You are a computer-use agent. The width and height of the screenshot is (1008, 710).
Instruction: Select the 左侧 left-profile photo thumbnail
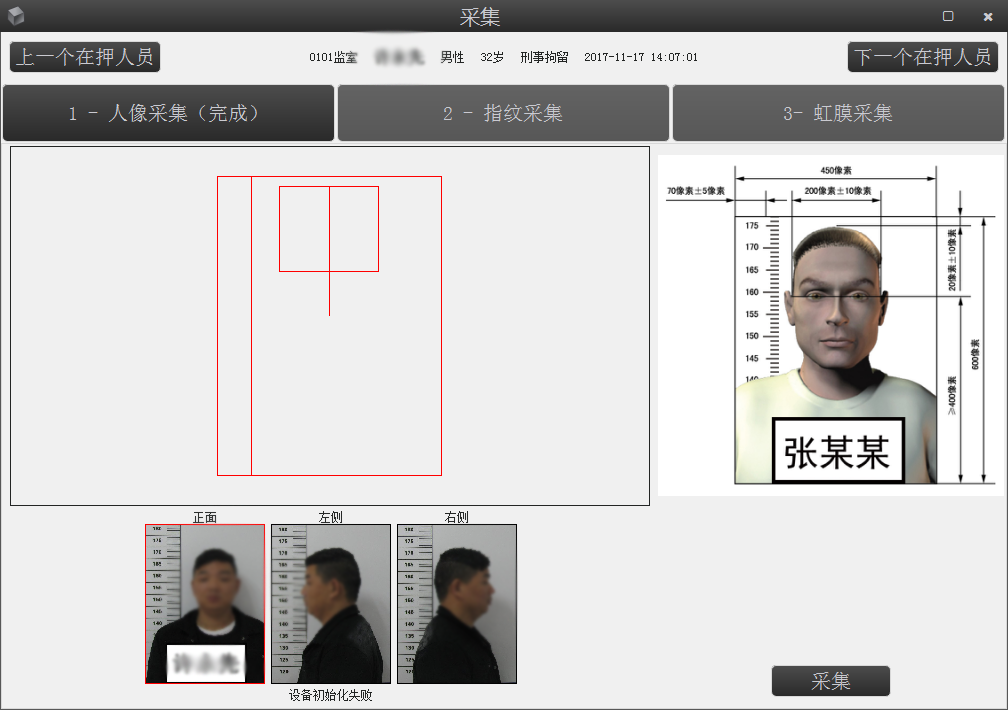point(330,603)
